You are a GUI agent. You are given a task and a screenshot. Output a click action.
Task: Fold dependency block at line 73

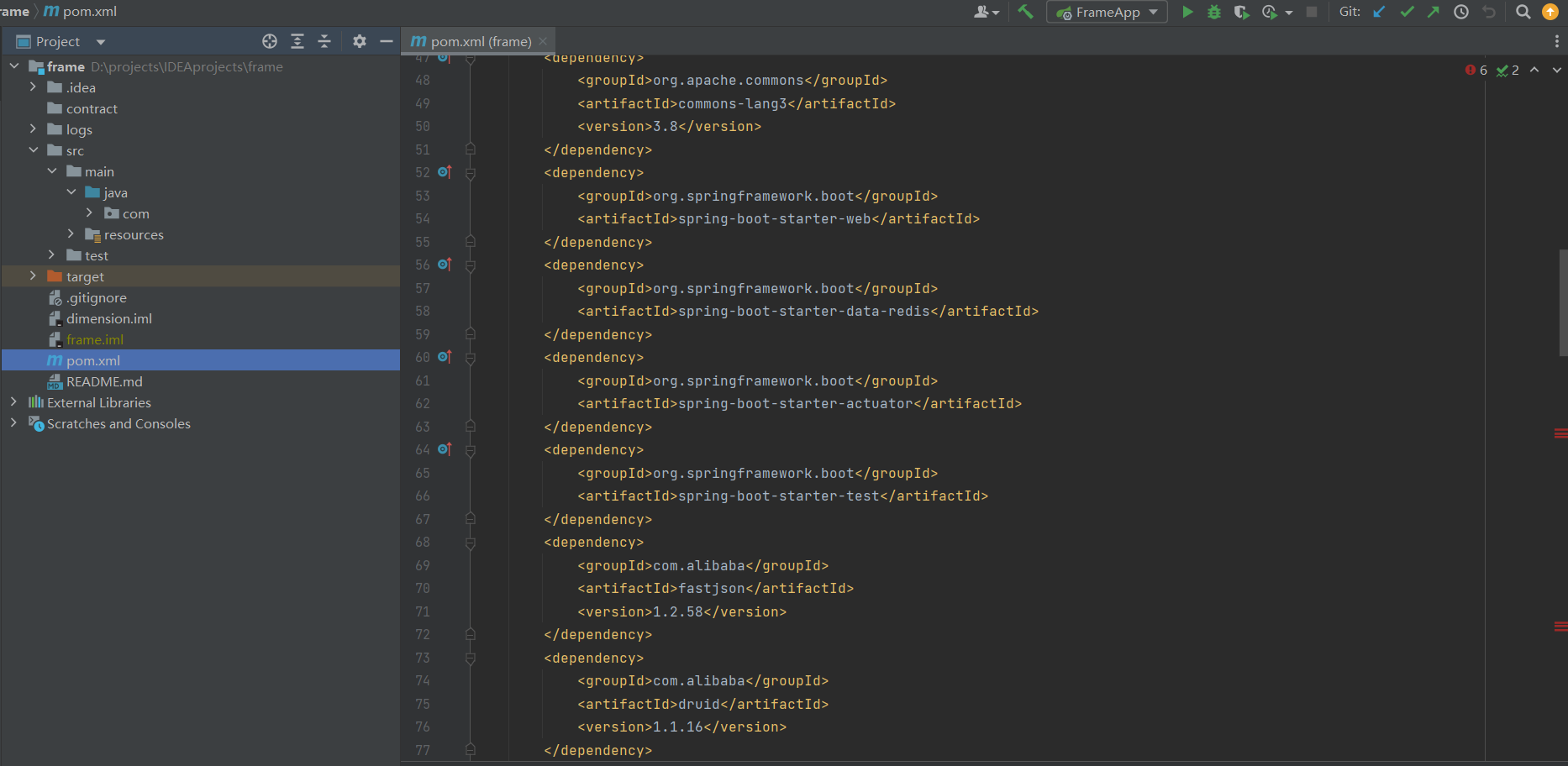[471, 658]
